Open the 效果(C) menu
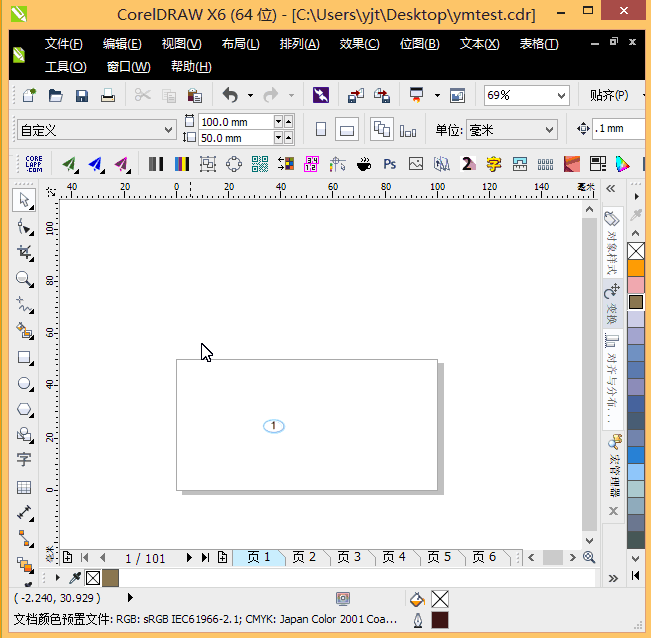651x638 pixels. coord(360,44)
